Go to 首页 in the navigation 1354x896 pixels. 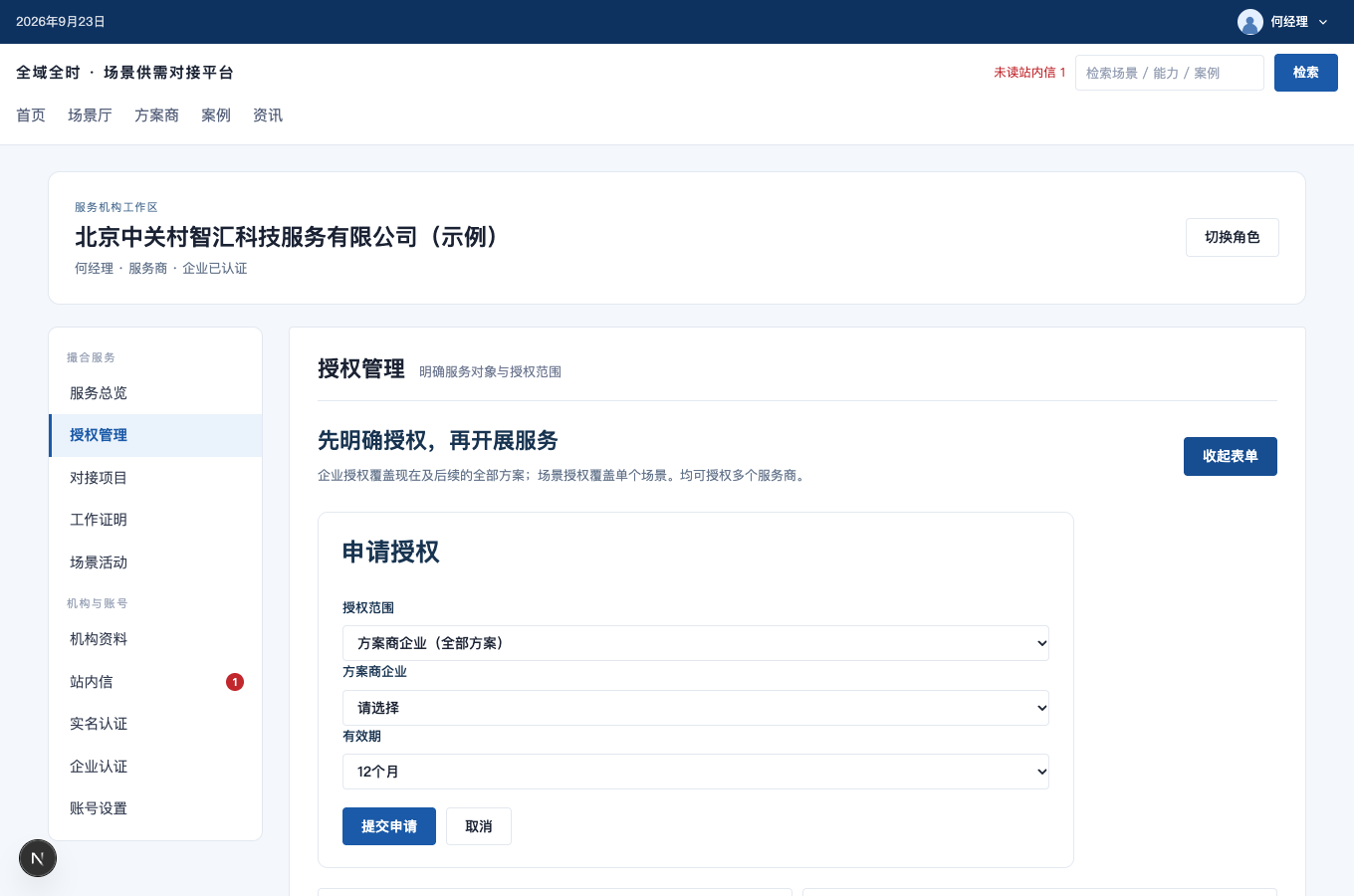tap(31, 115)
